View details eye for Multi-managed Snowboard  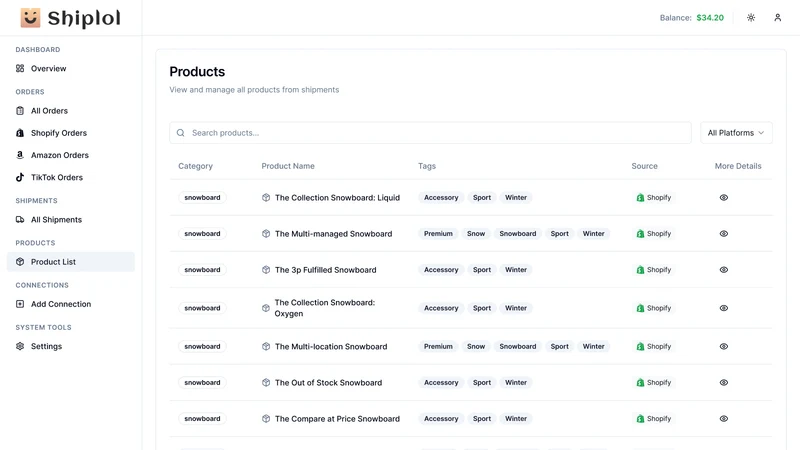point(723,234)
